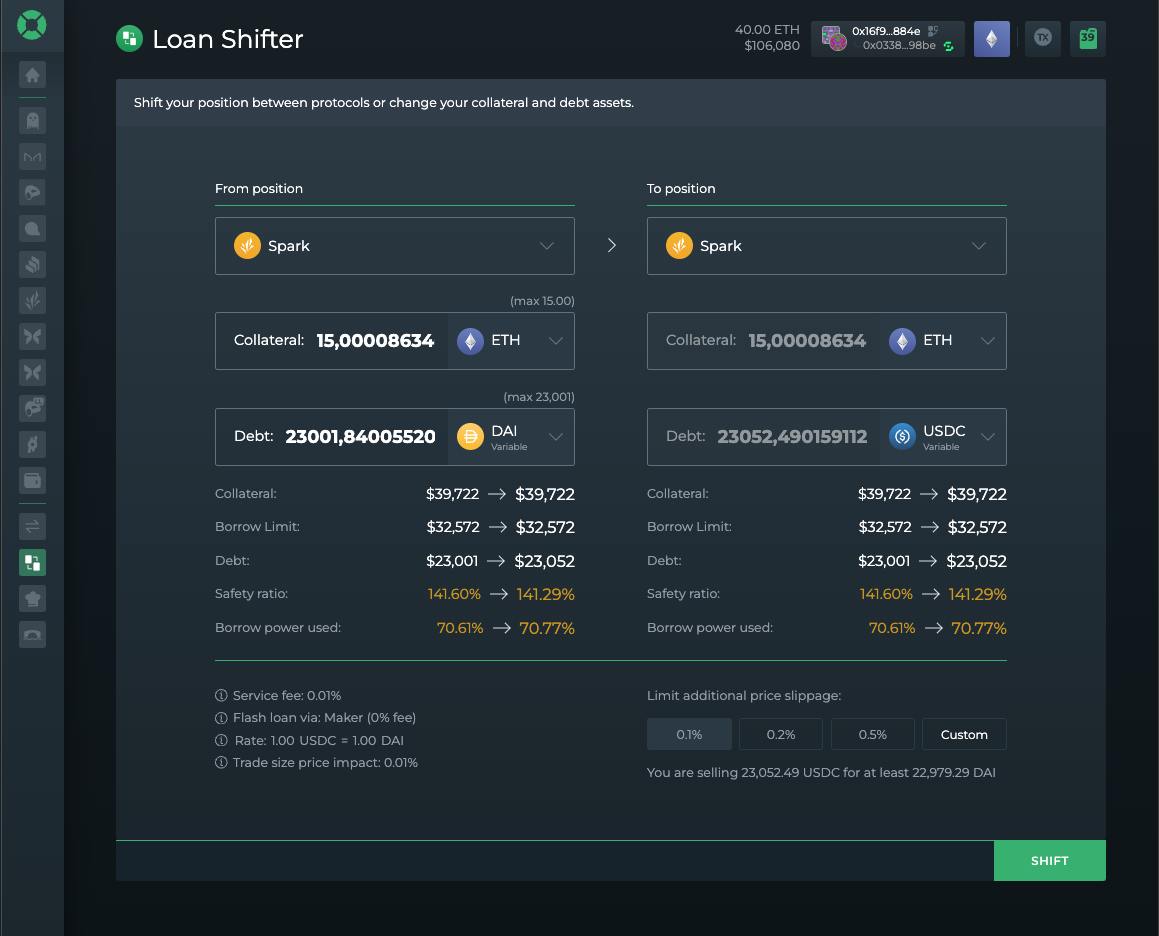The height and width of the screenshot is (936, 1159).
Task: Open the wallet portfolio sidebar icon
Action: [x=33, y=481]
